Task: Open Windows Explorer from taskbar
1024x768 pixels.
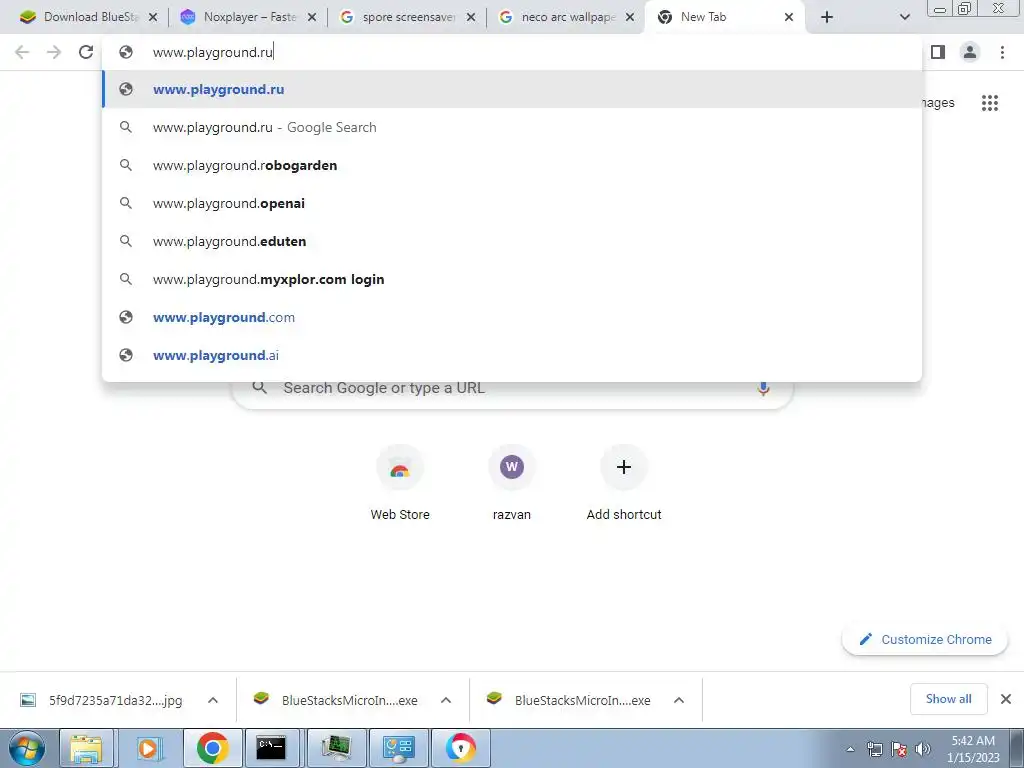Action: tap(86, 748)
